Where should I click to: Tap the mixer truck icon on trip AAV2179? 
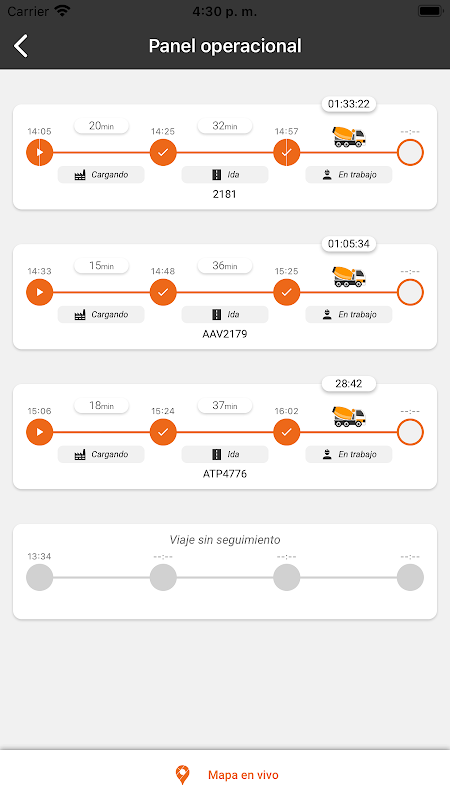pyautogui.click(x=349, y=277)
